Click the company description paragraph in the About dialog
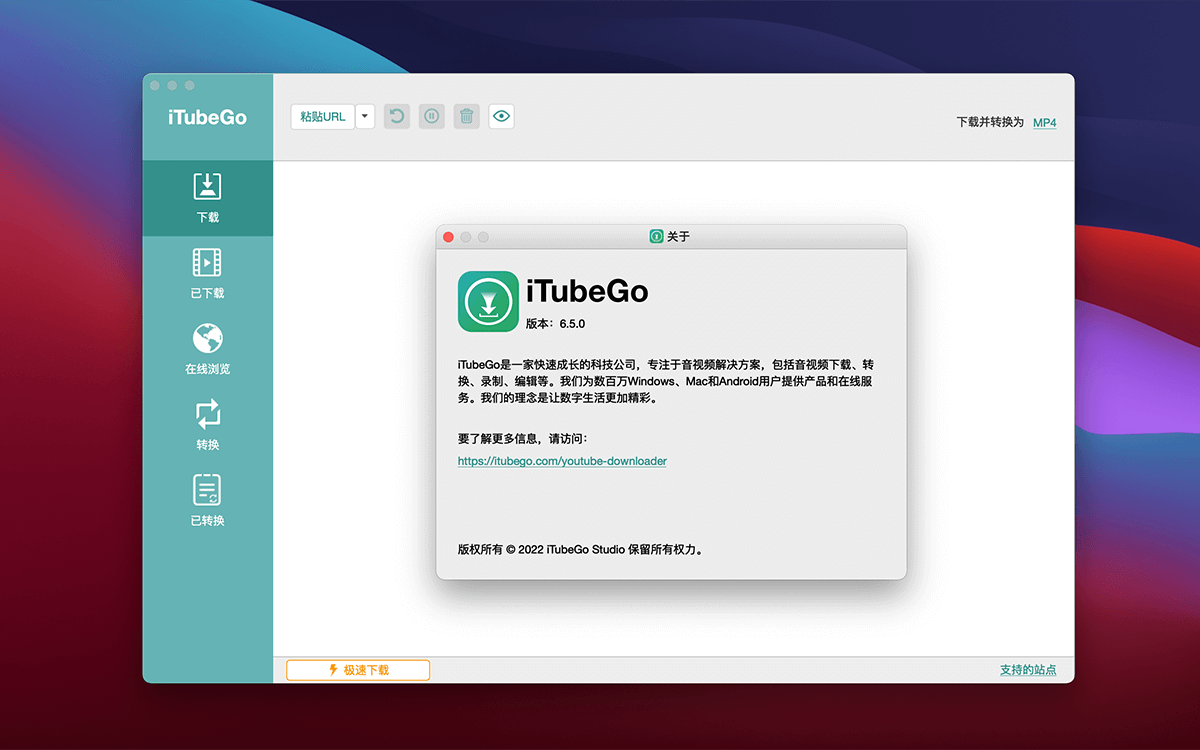Viewport: 1200px width, 750px height. pos(667,381)
